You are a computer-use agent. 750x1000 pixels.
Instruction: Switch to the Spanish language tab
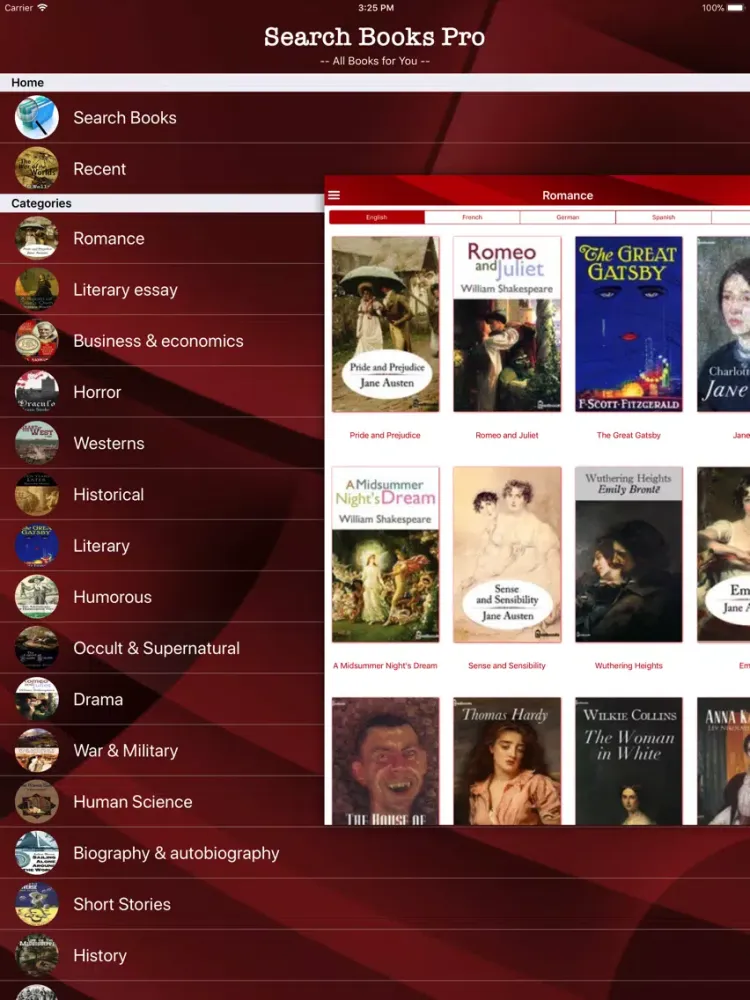pyautogui.click(x=663, y=217)
